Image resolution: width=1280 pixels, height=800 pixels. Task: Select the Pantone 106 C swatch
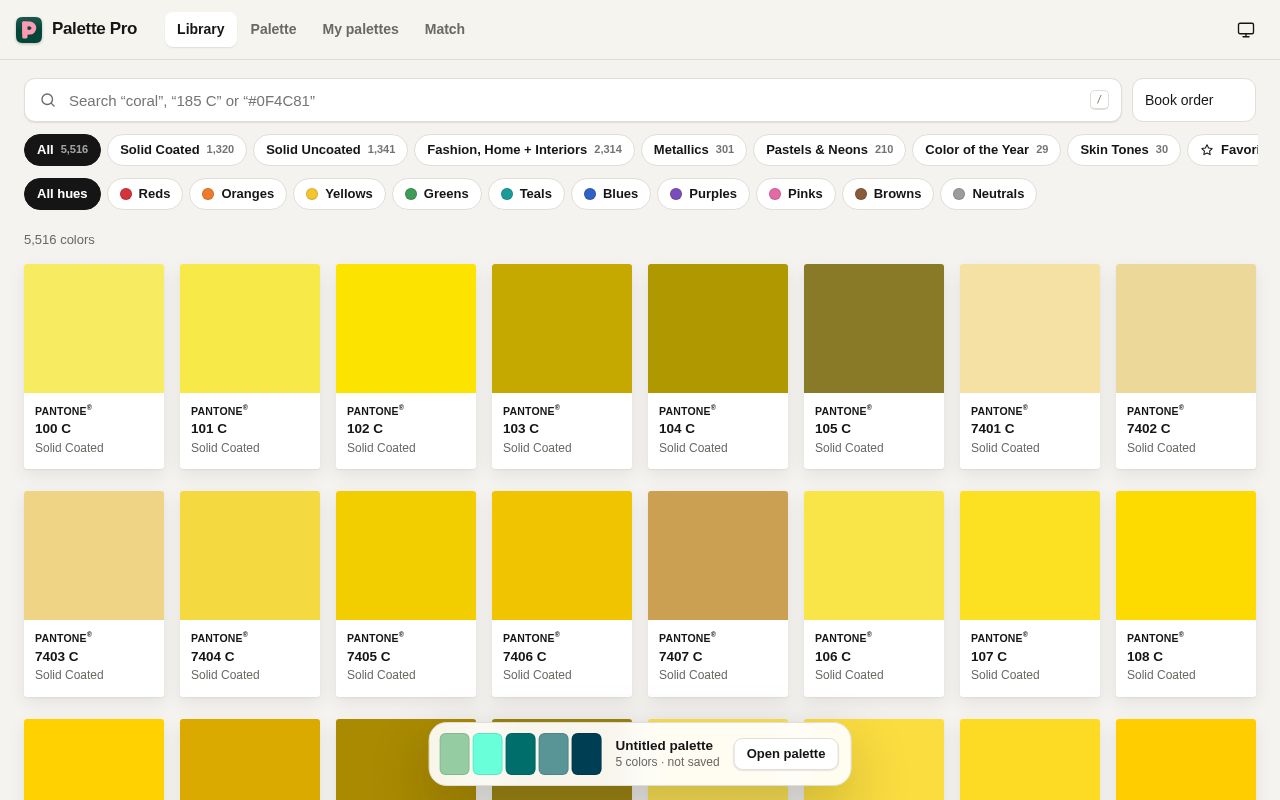[874, 594]
